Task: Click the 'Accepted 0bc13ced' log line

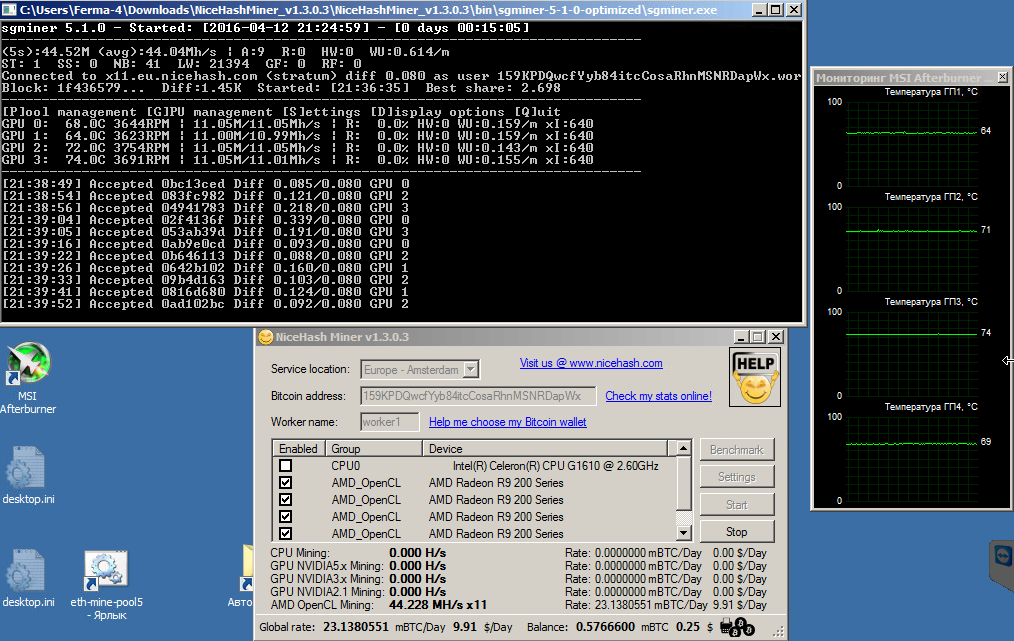Action: click(206, 184)
